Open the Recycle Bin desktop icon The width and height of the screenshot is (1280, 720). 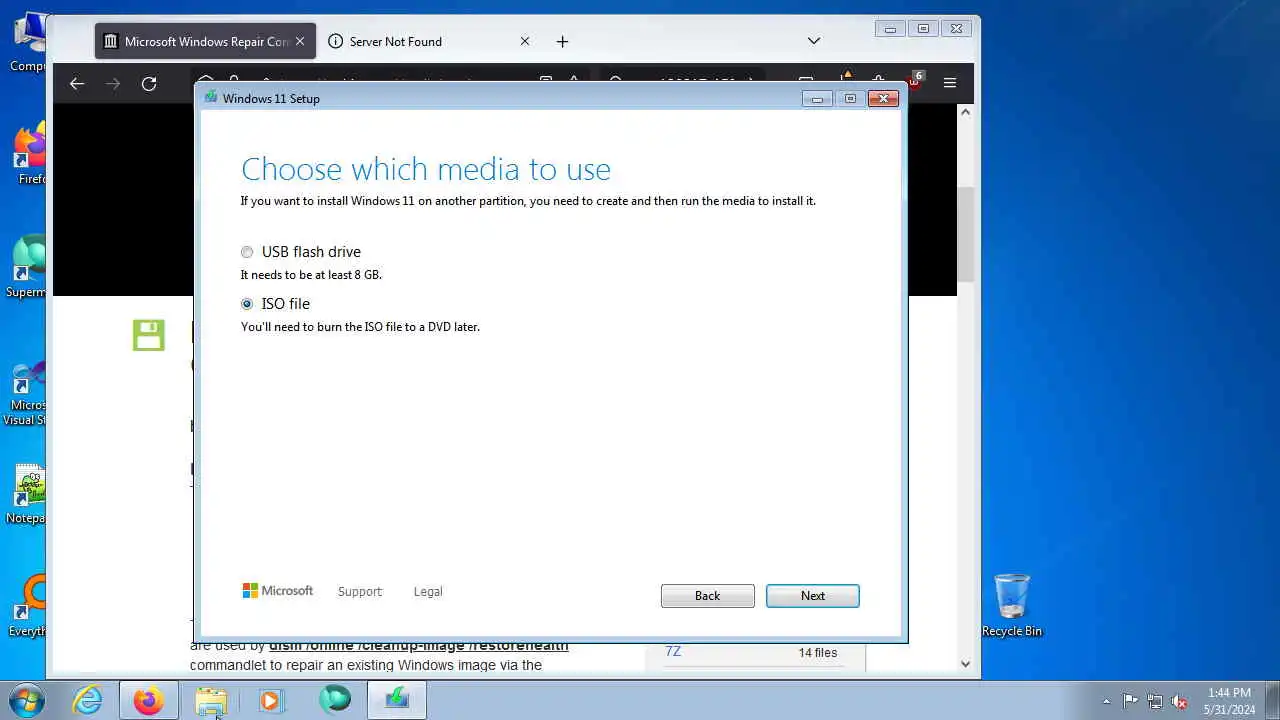click(x=1012, y=606)
